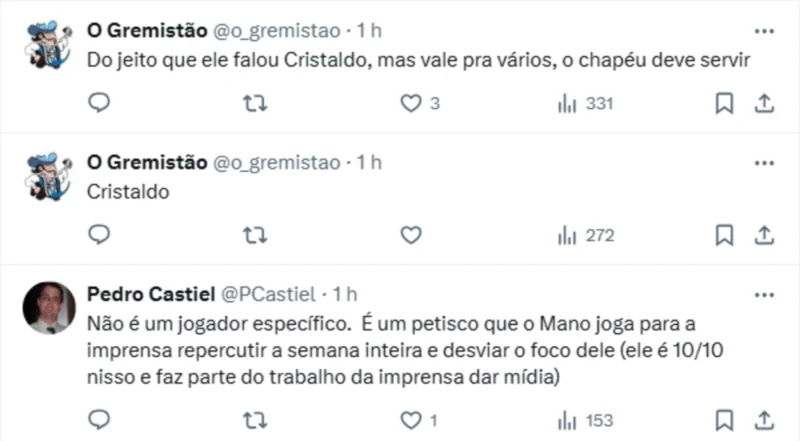The height and width of the screenshot is (441, 800).
Task: Share the 'Cristaldo' tweet
Action: 763,235
